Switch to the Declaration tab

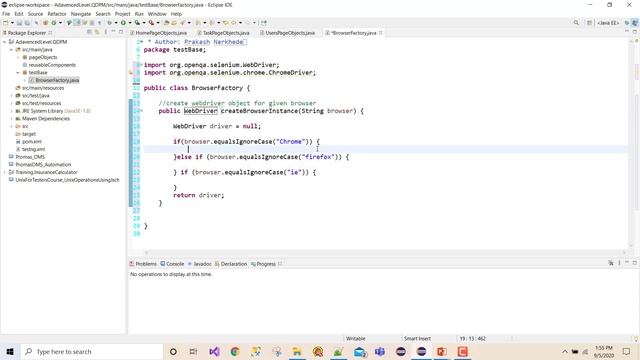[231, 264]
